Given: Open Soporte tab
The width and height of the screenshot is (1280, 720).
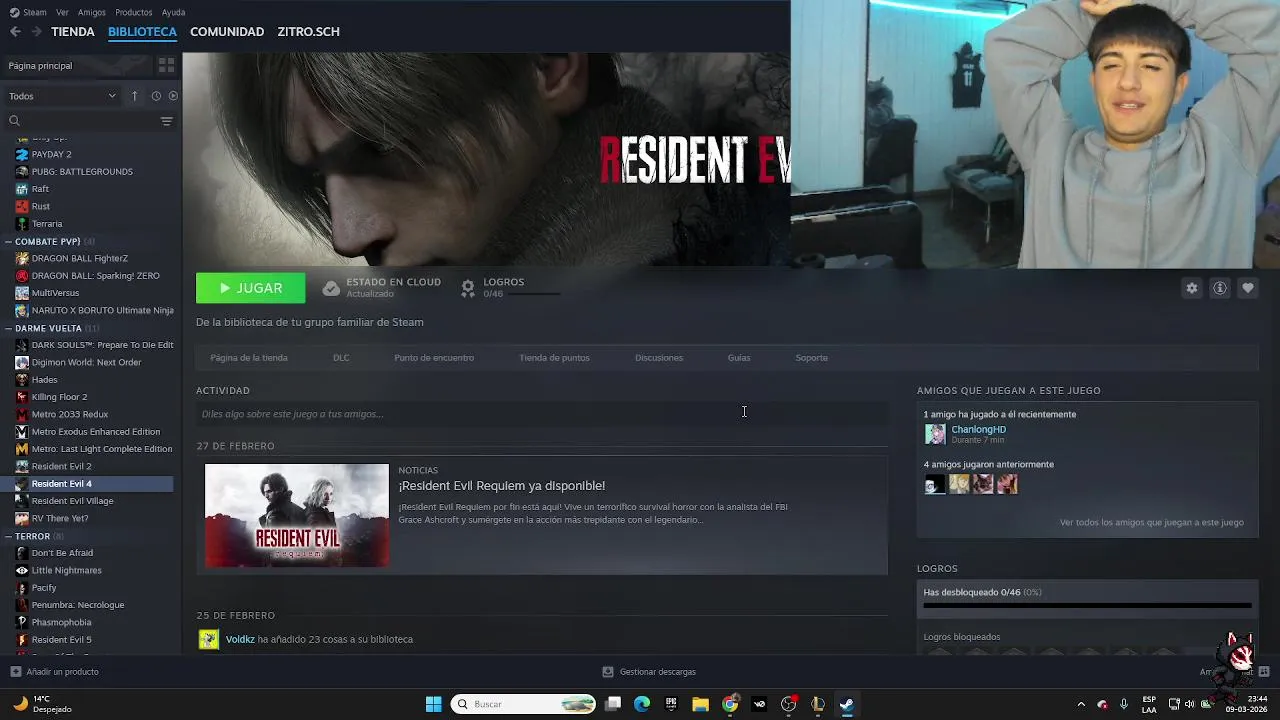Looking at the screenshot, I should coord(811,358).
